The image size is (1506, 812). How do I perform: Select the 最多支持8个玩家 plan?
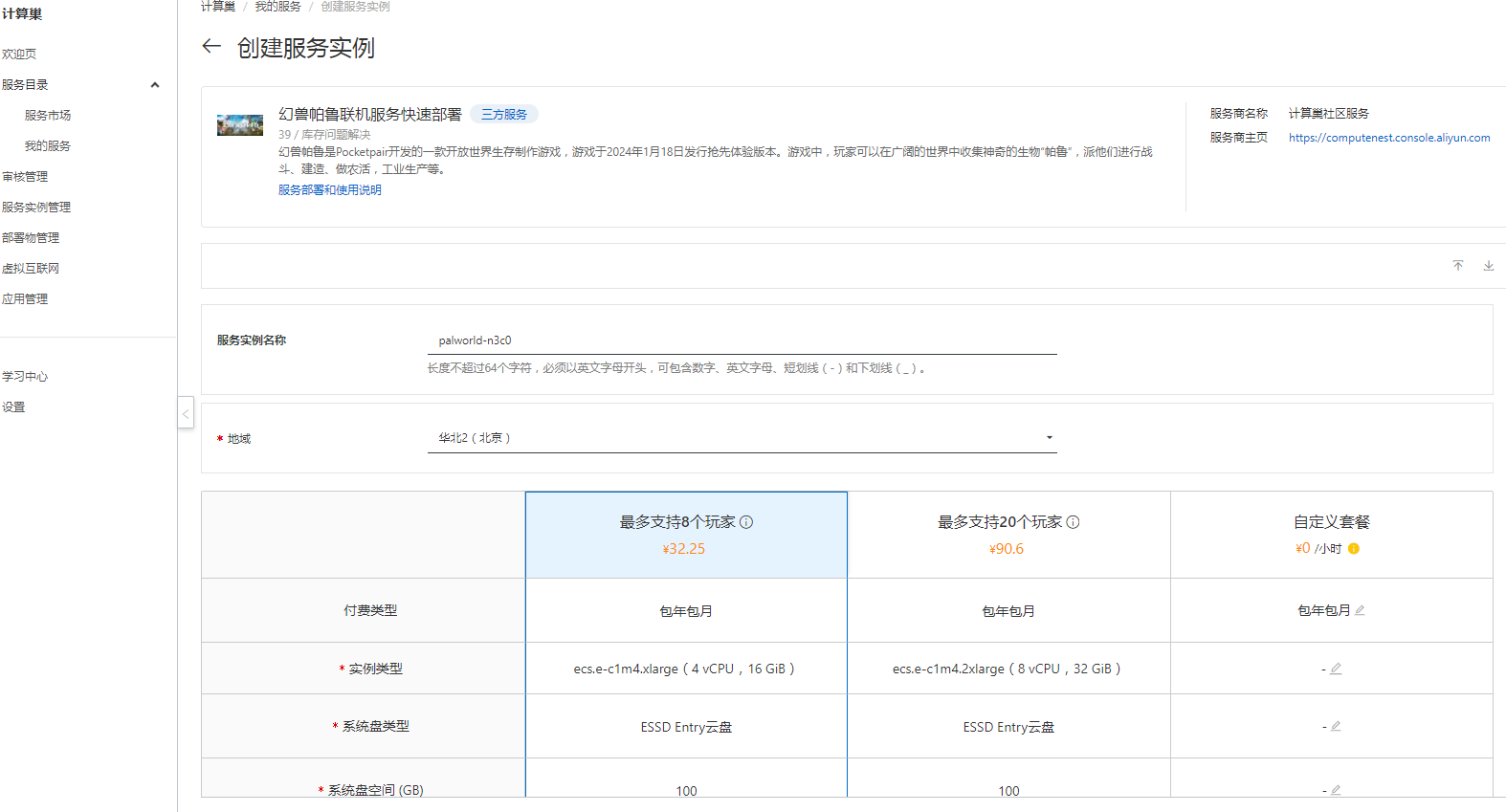(686, 535)
